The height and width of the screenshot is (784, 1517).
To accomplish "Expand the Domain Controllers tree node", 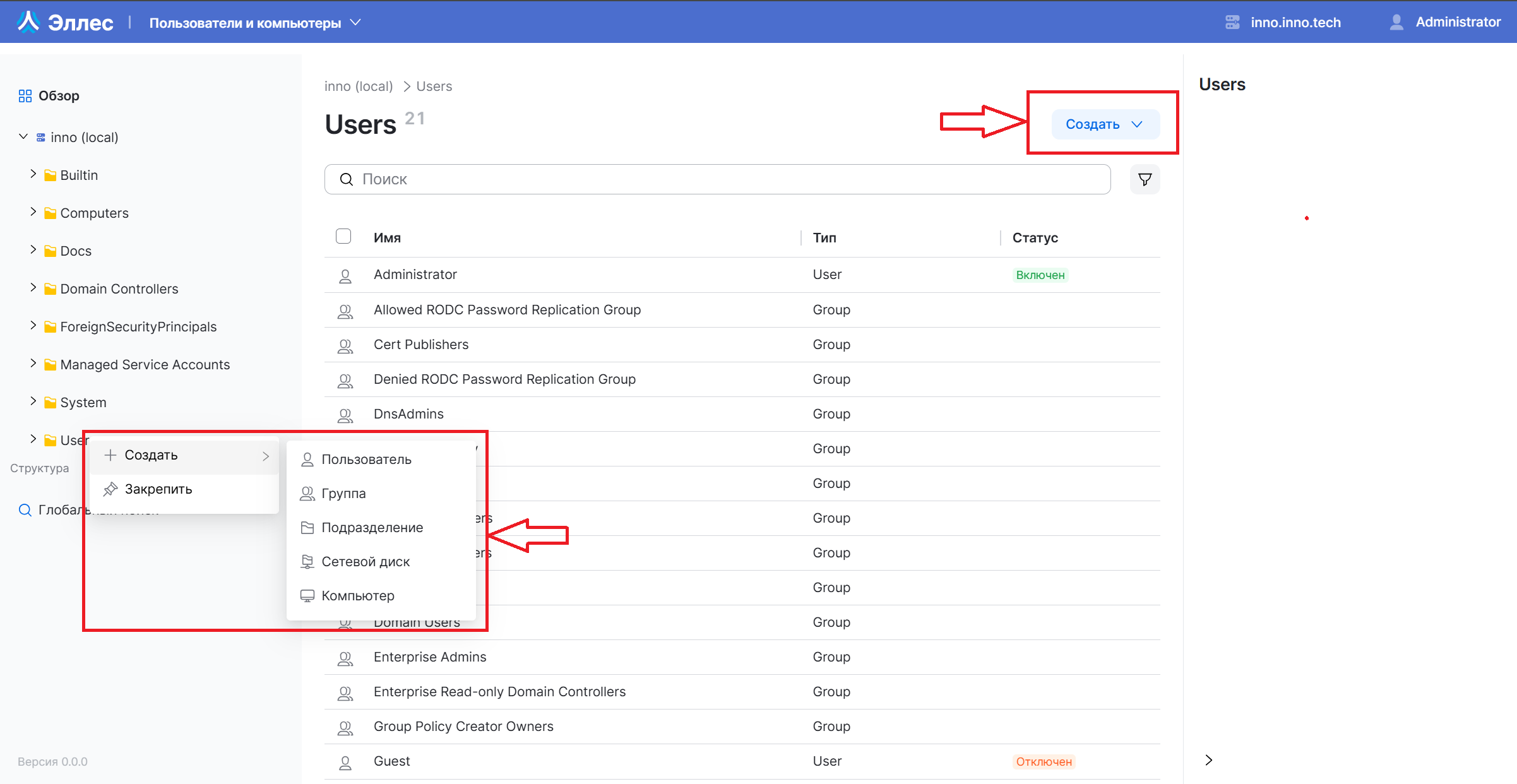I will click(33, 288).
